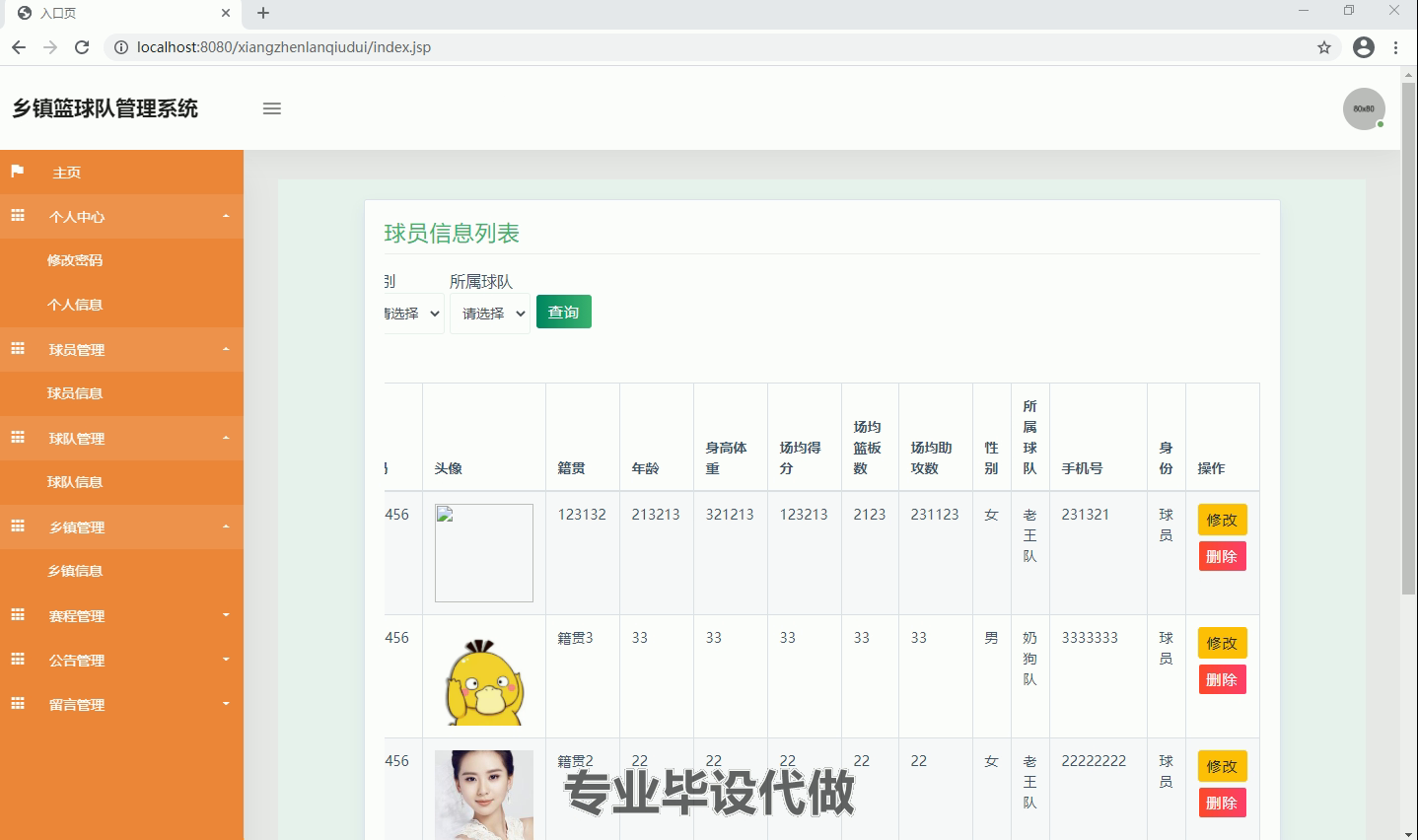Click the grid icon beside 球队管理
Screen dimensions: 1418x840
[18, 438]
